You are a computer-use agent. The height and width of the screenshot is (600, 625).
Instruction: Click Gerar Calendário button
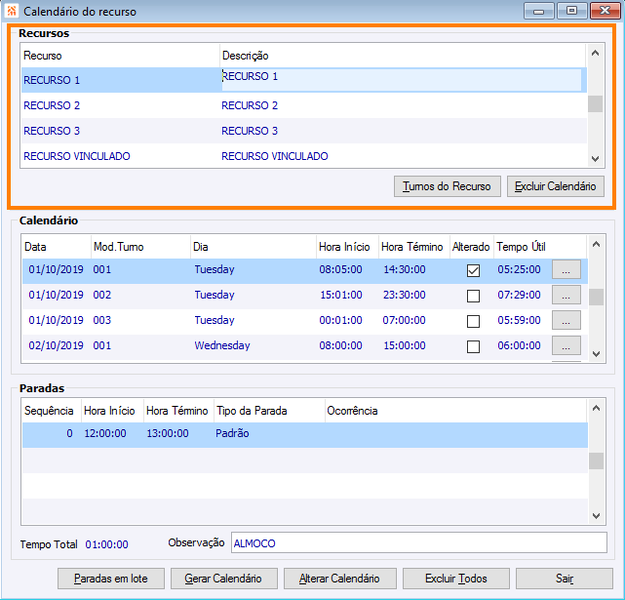(224, 578)
